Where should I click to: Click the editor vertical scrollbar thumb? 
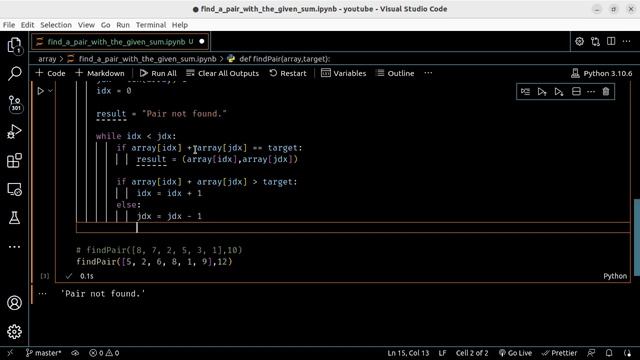(x=636, y=238)
